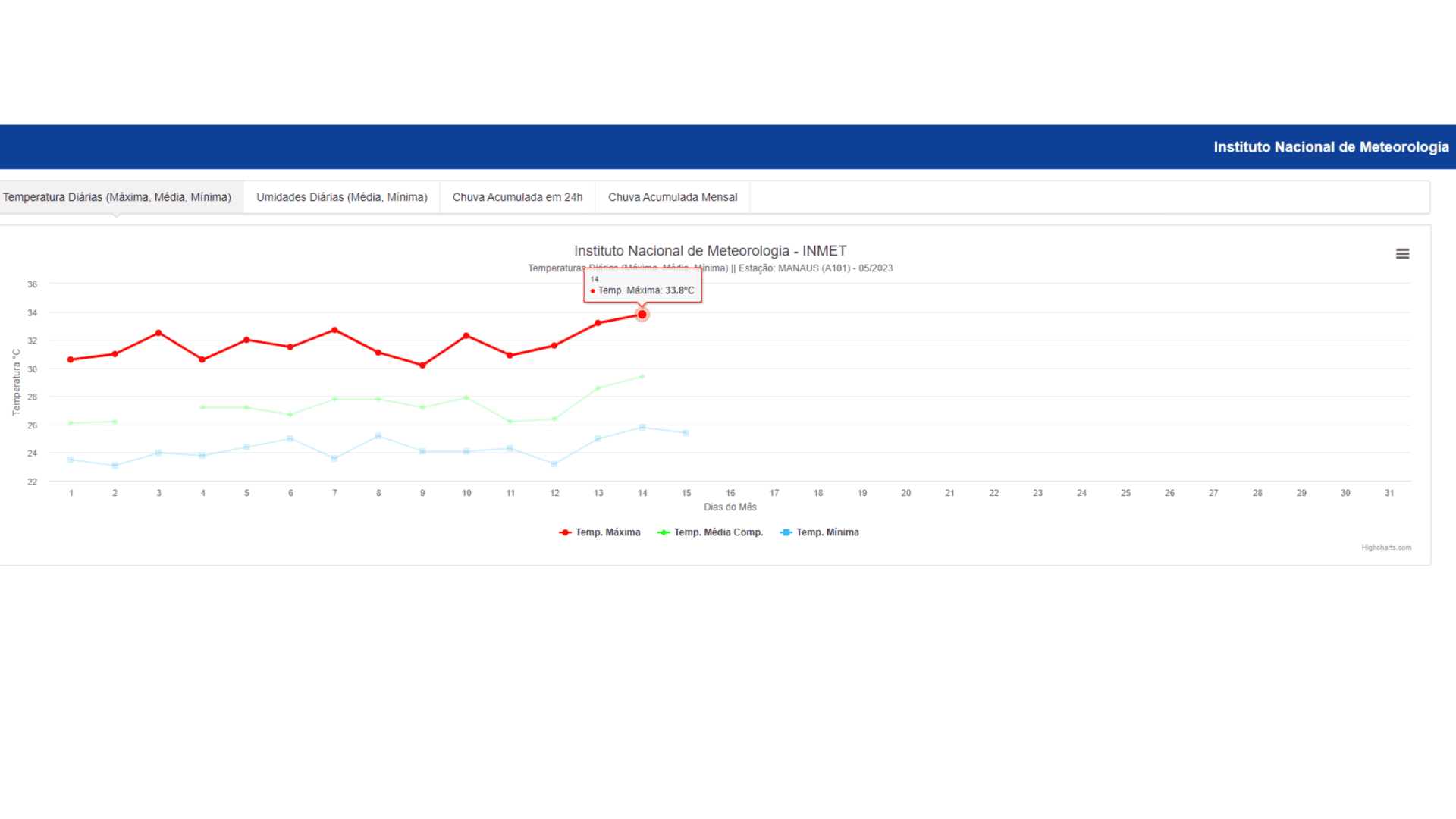Click the highlighted day 14 Temp. Máxima point
1456x819 pixels.
(x=642, y=314)
